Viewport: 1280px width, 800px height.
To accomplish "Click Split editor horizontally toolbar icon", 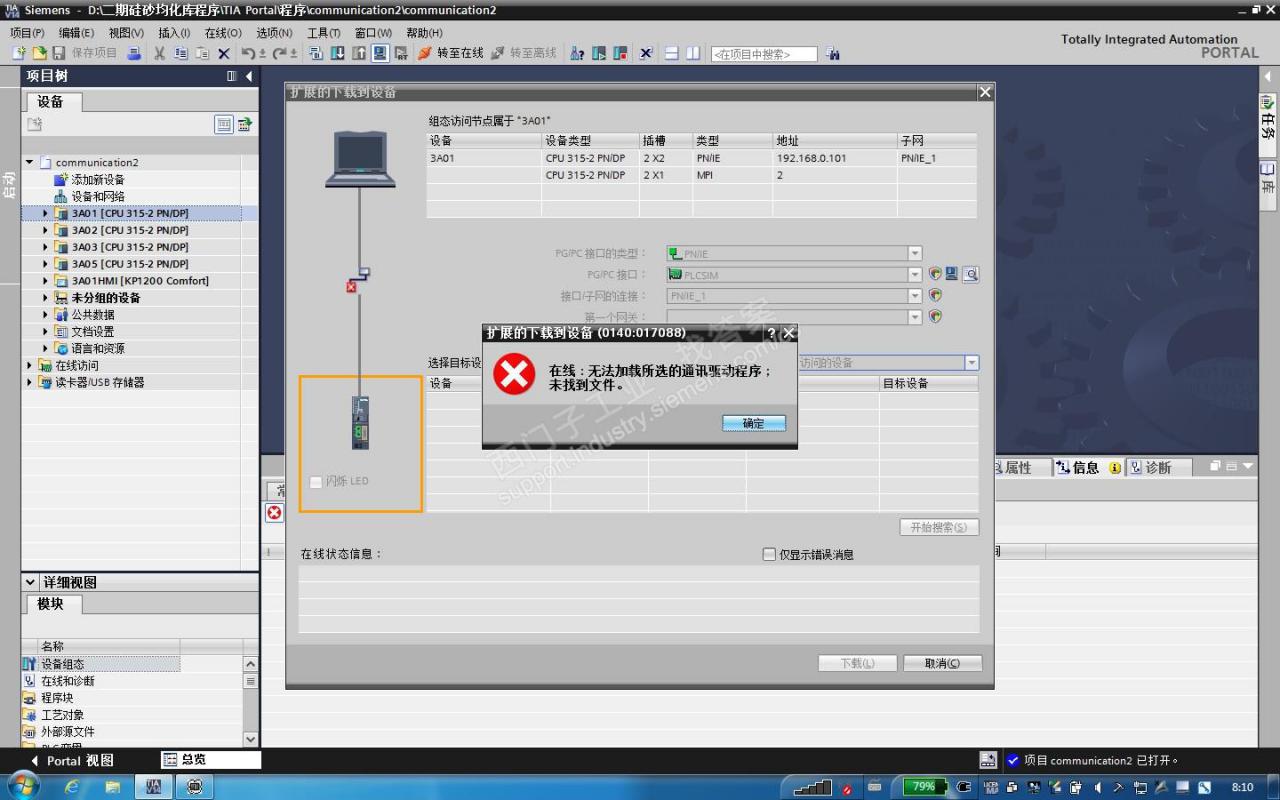I will click(672, 53).
